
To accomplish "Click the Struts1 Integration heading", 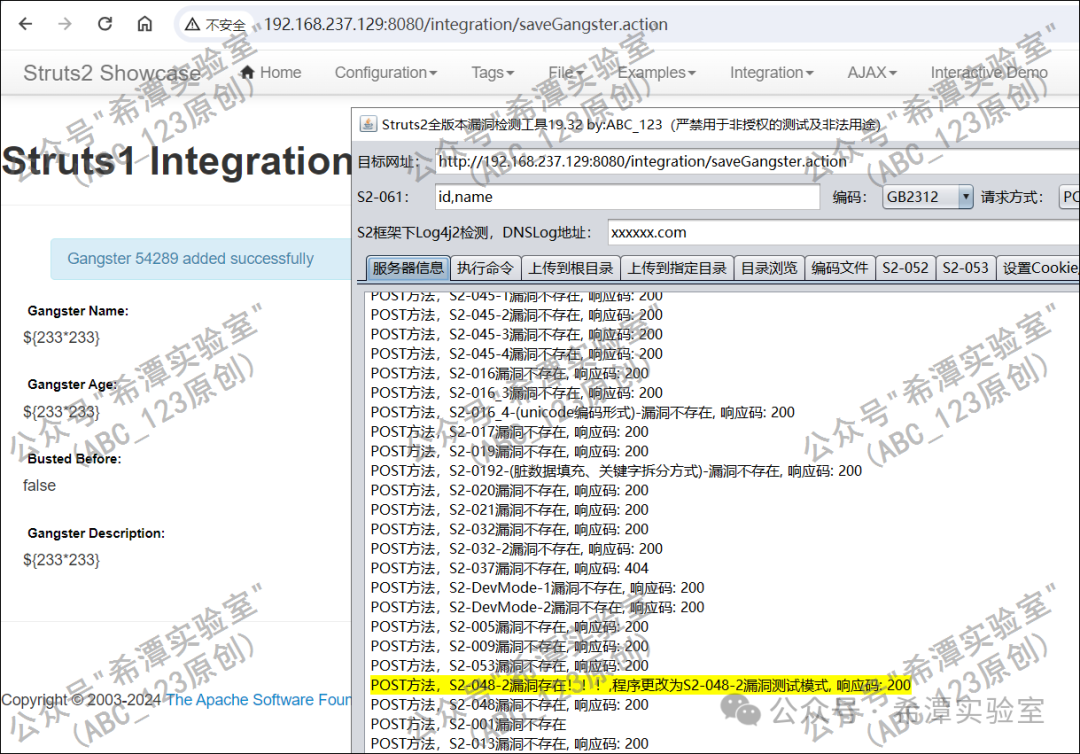I will (177, 161).
